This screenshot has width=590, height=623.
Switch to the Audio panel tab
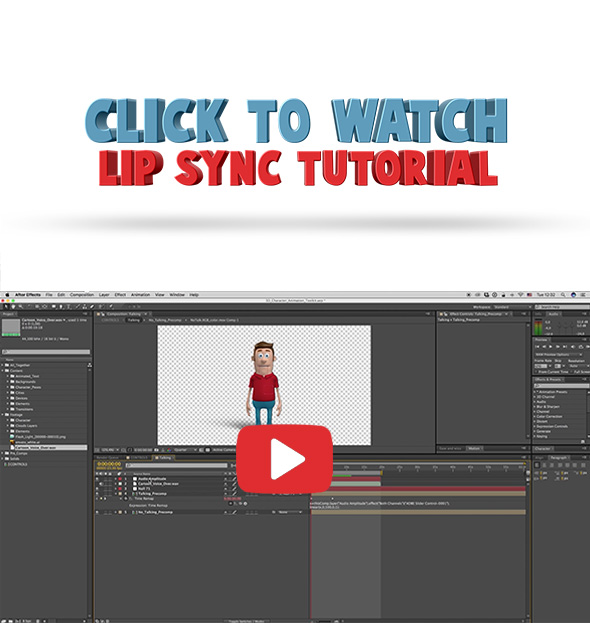tap(553, 314)
